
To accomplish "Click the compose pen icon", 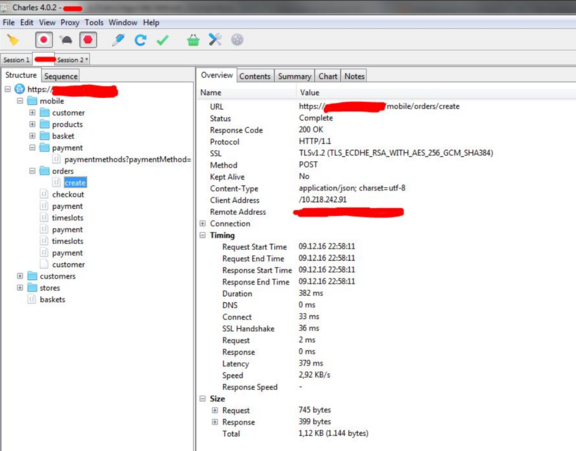I will pyautogui.click(x=118, y=40).
